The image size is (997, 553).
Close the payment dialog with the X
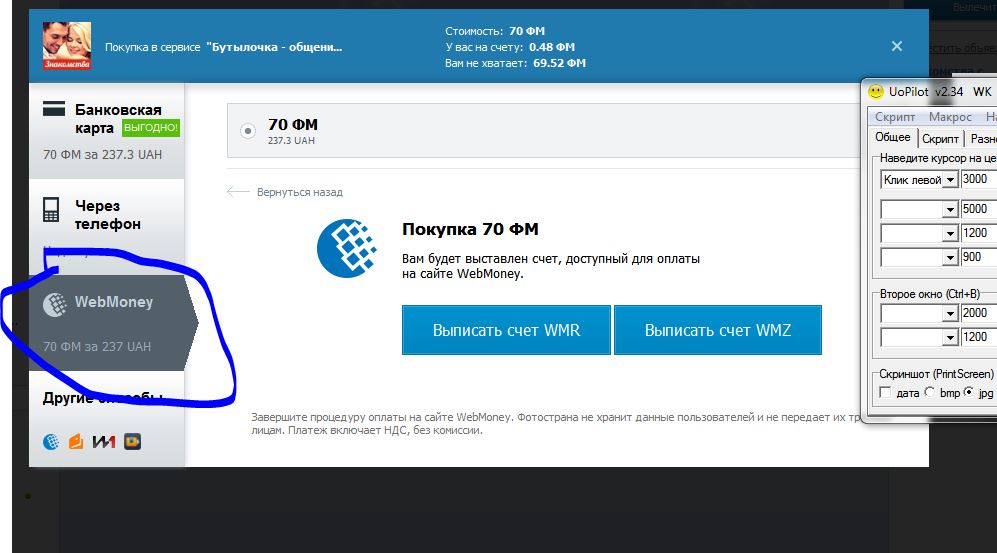tap(897, 46)
